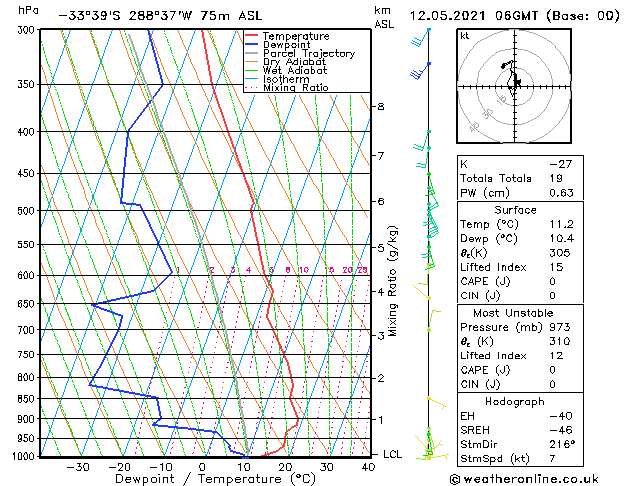Click the yellow wind barb near 650 hPa

point(422,291)
